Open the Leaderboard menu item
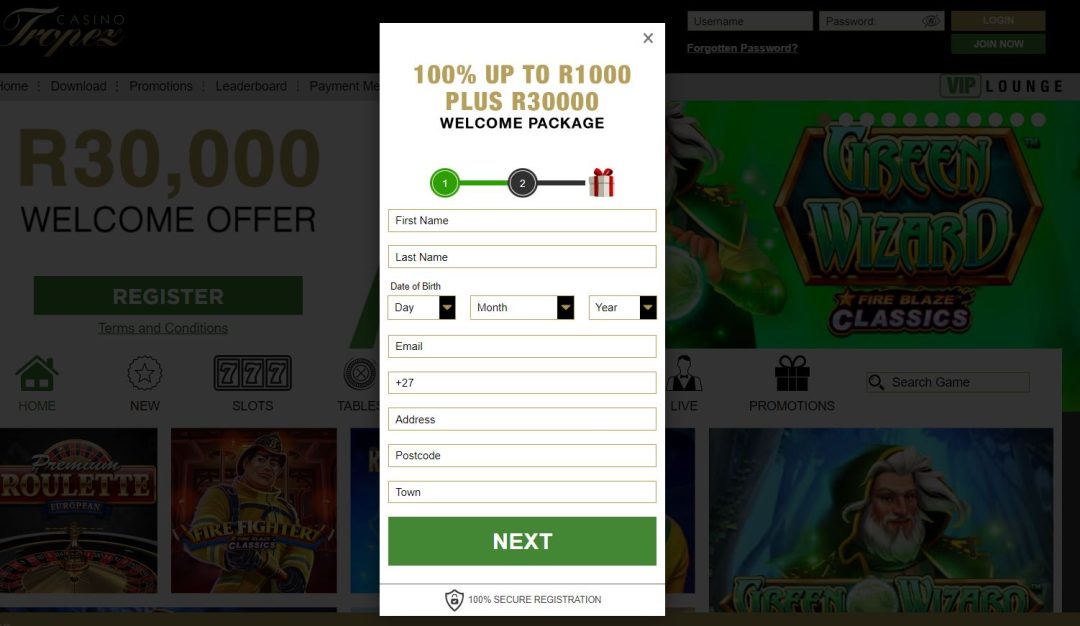Screen dimensions: 1080x626 click(251, 86)
